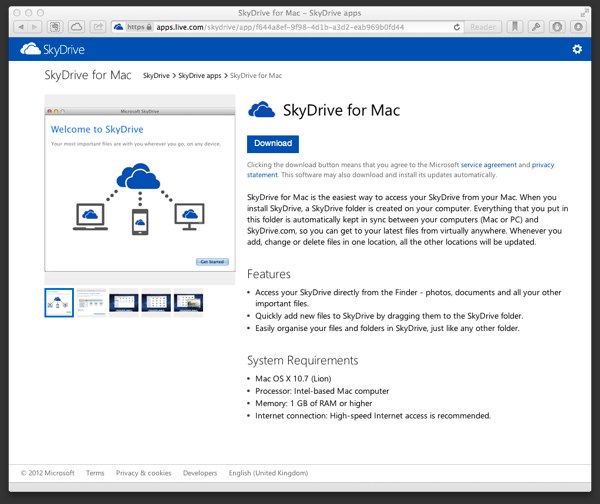Image resolution: width=600 pixels, height=504 pixels.
Task: Open the SkyDrive settings gear icon
Action: pos(577,49)
